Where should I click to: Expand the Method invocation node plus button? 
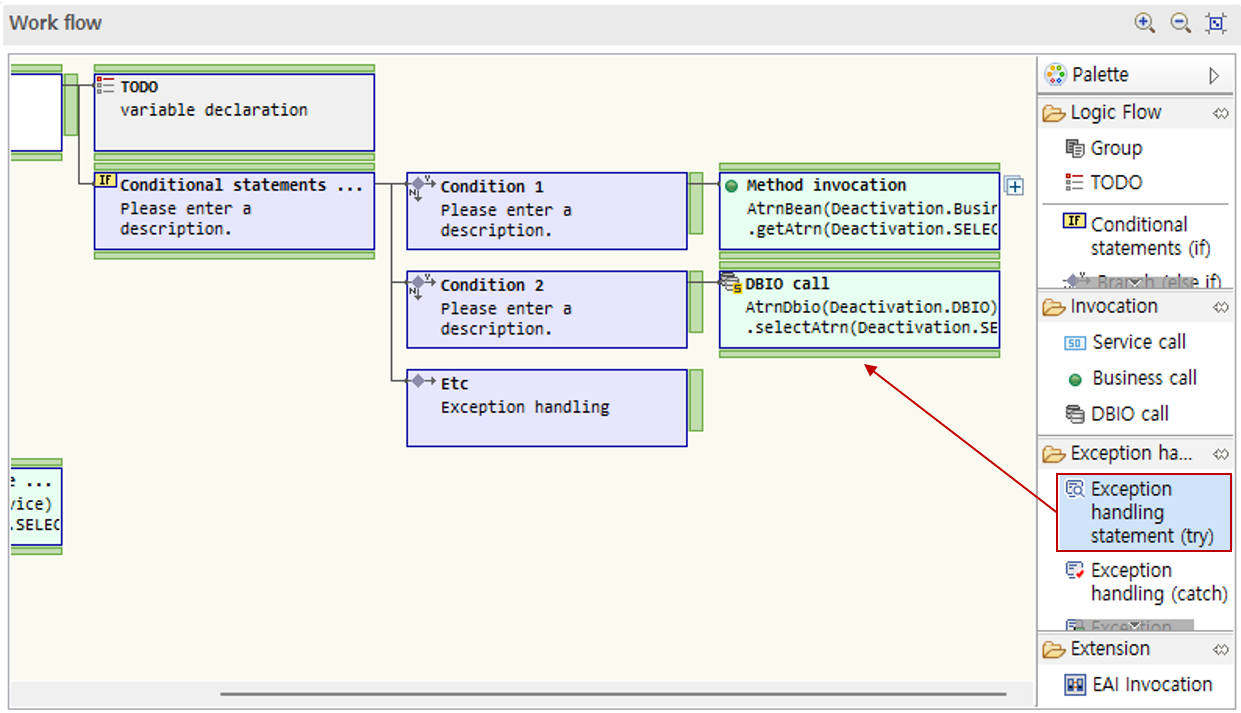click(1014, 186)
